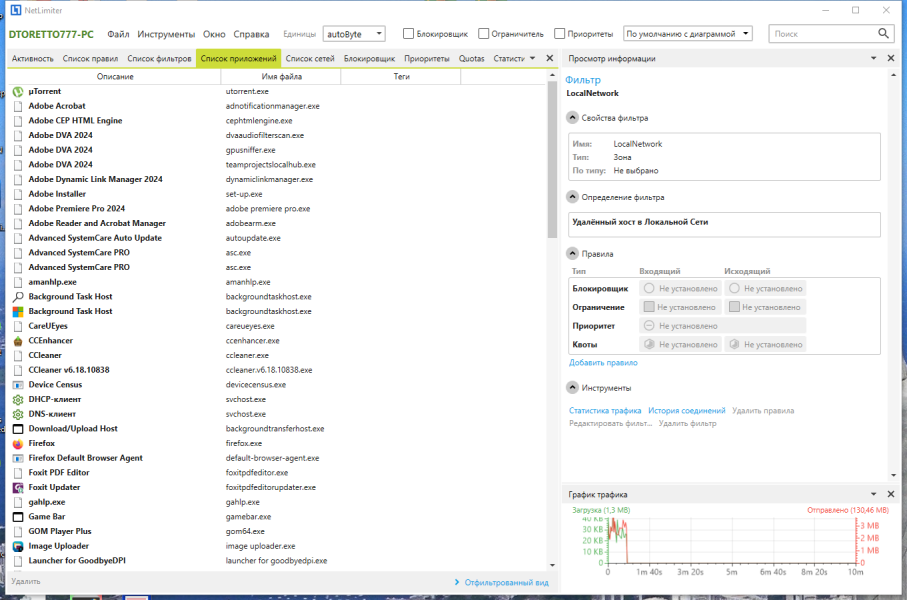
Task: Collapse the Свойства фильтра section
Action: pos(572,117)
